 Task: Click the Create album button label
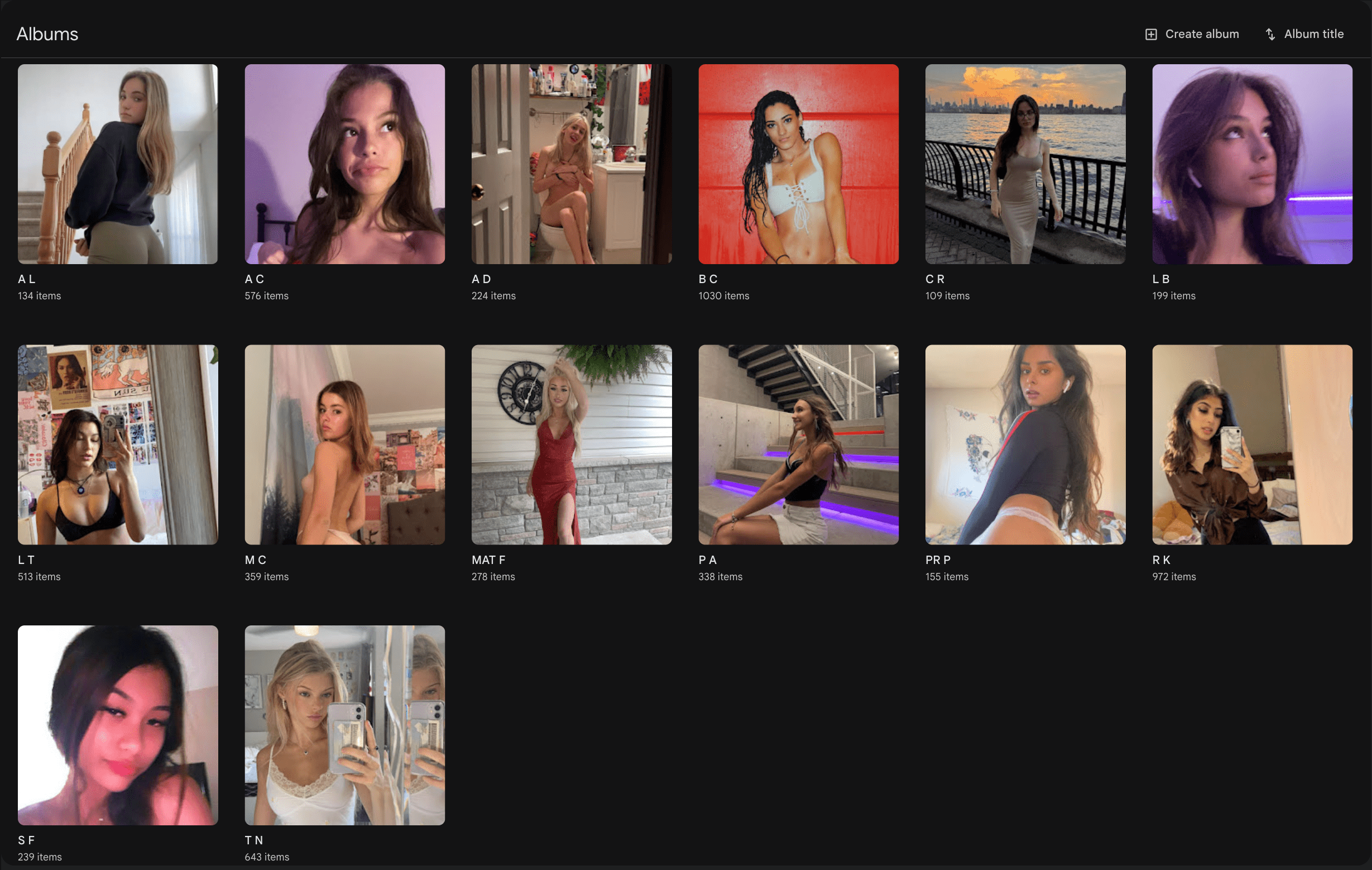(1202, 34)
